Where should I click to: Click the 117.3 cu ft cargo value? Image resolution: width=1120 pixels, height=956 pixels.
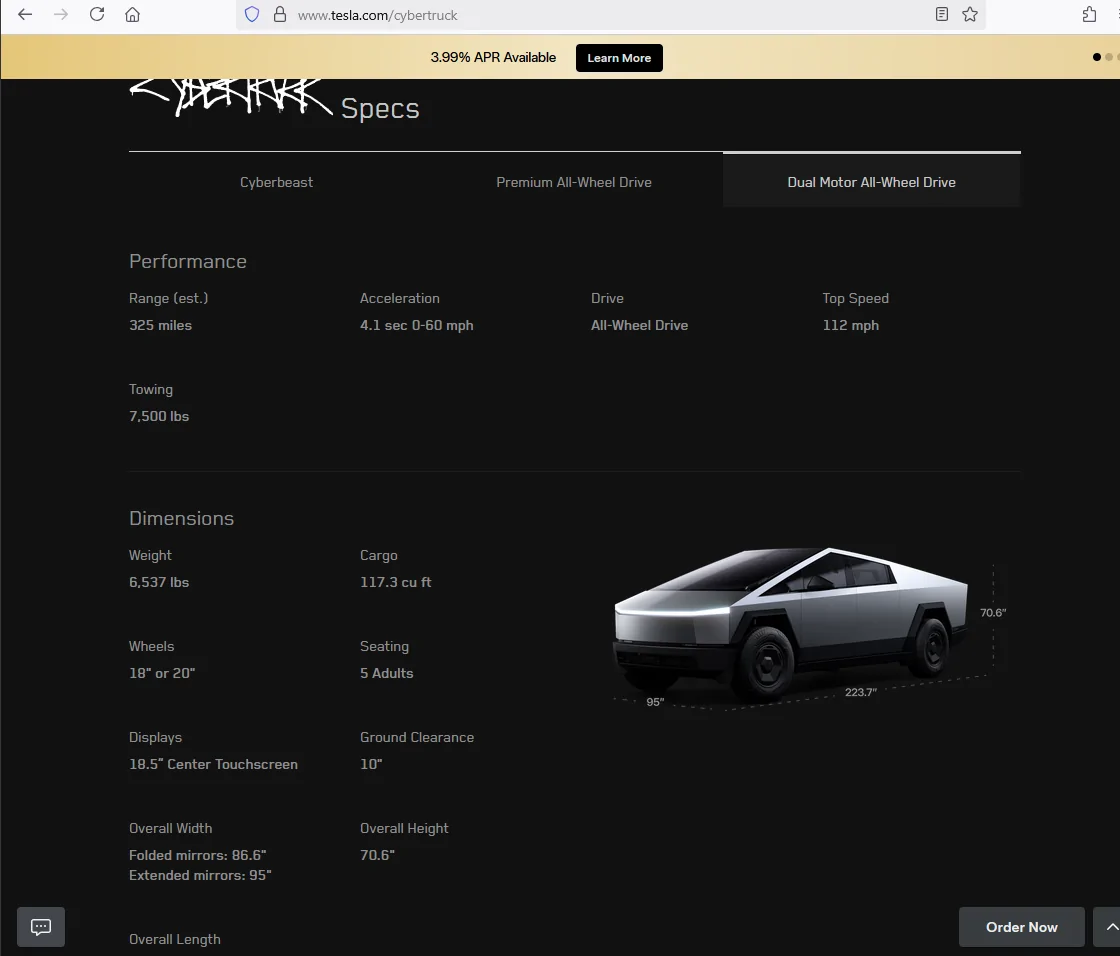pos(396,582)
